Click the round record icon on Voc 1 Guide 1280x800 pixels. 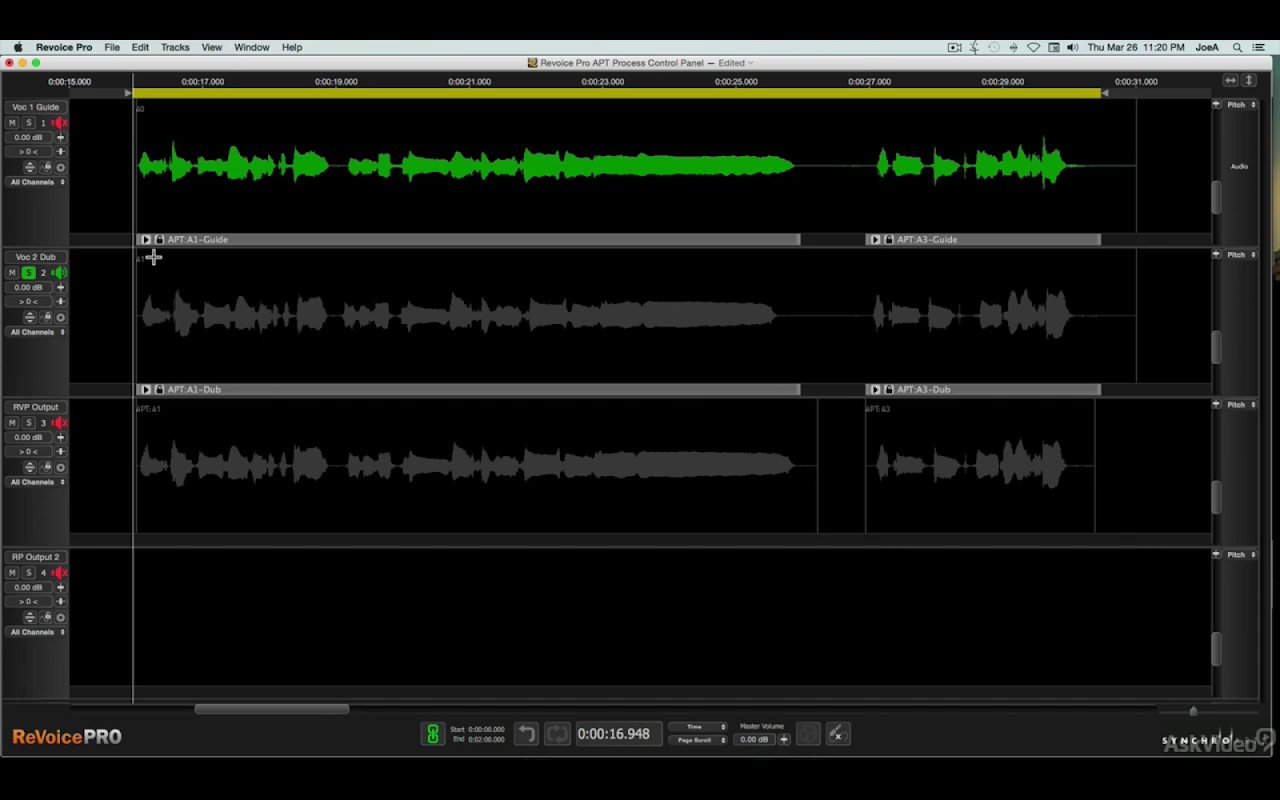tap(60, 167)
